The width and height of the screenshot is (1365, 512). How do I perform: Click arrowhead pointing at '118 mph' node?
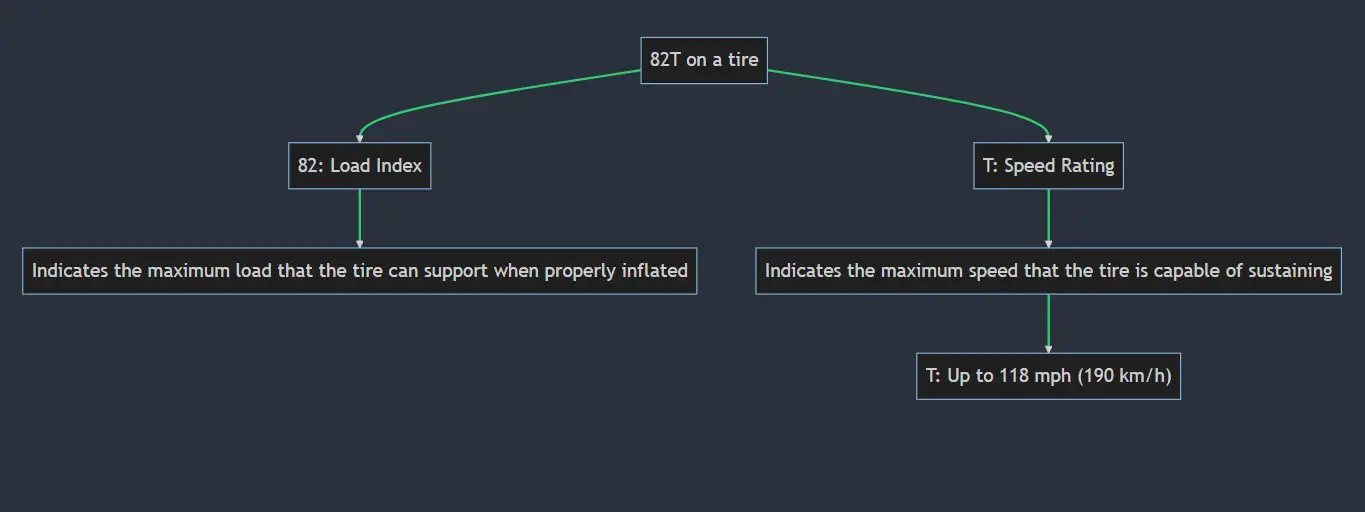click(x=1048, y=348)
